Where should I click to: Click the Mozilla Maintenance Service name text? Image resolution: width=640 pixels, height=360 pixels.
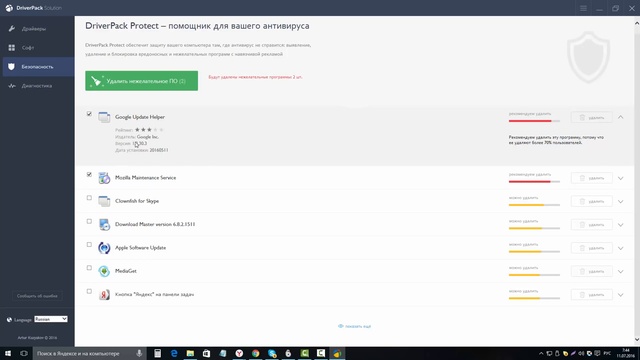pos(145,178)
